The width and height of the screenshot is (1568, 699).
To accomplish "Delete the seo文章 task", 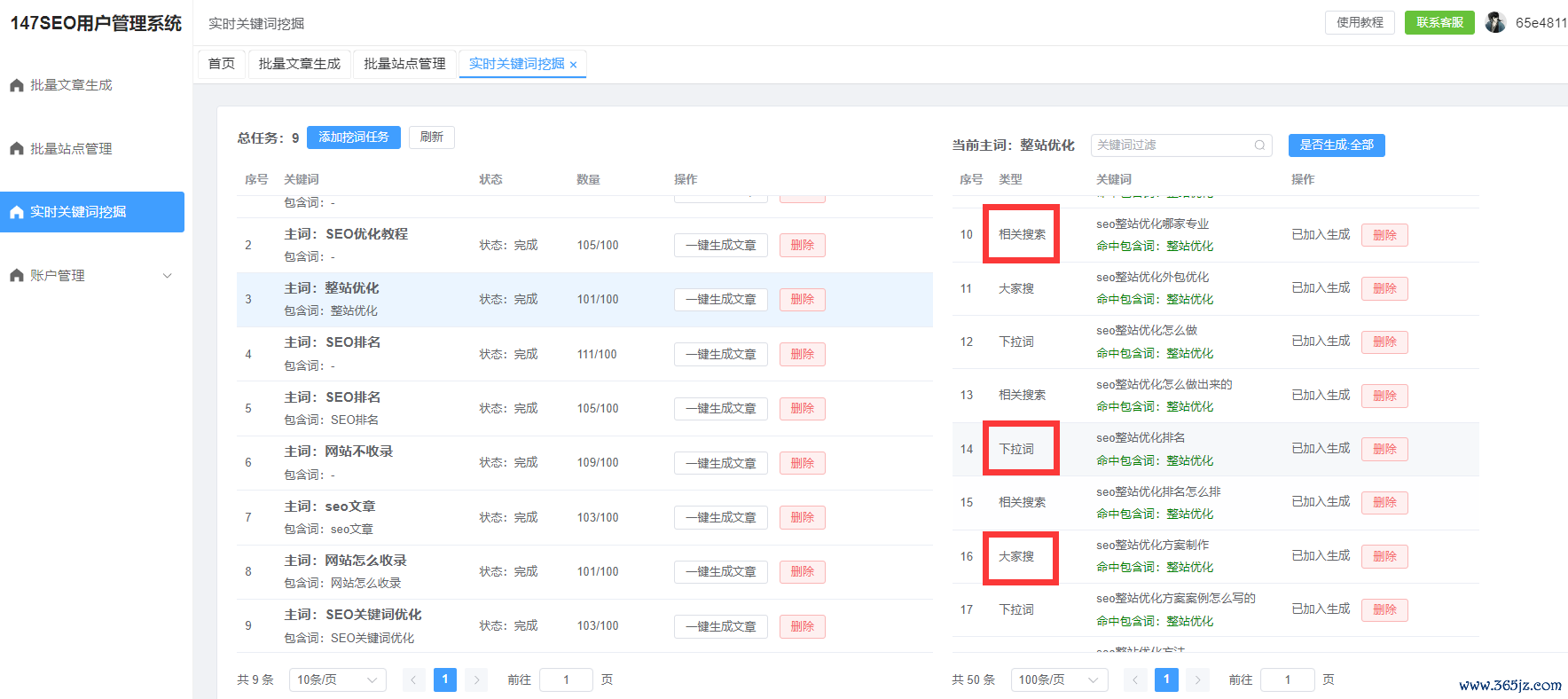I will tap(803, 518).
